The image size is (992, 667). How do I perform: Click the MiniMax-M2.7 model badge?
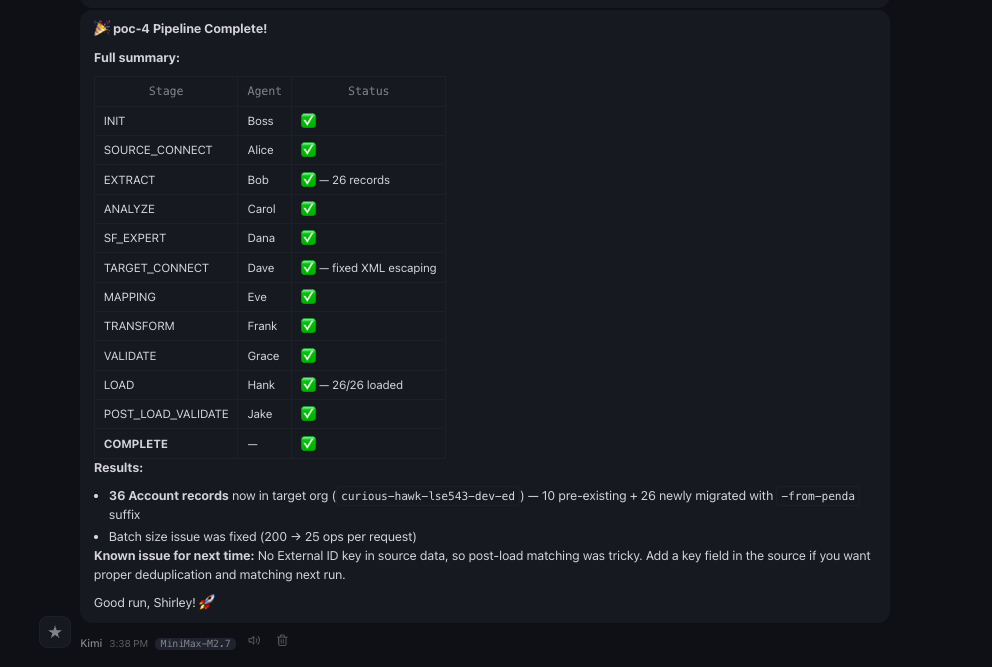(x=196, y=643)
